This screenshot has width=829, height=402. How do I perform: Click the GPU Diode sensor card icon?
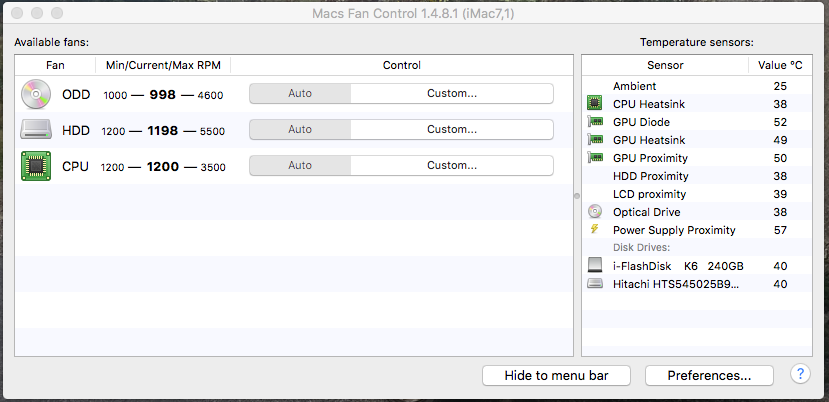click(x=595, y=122)
